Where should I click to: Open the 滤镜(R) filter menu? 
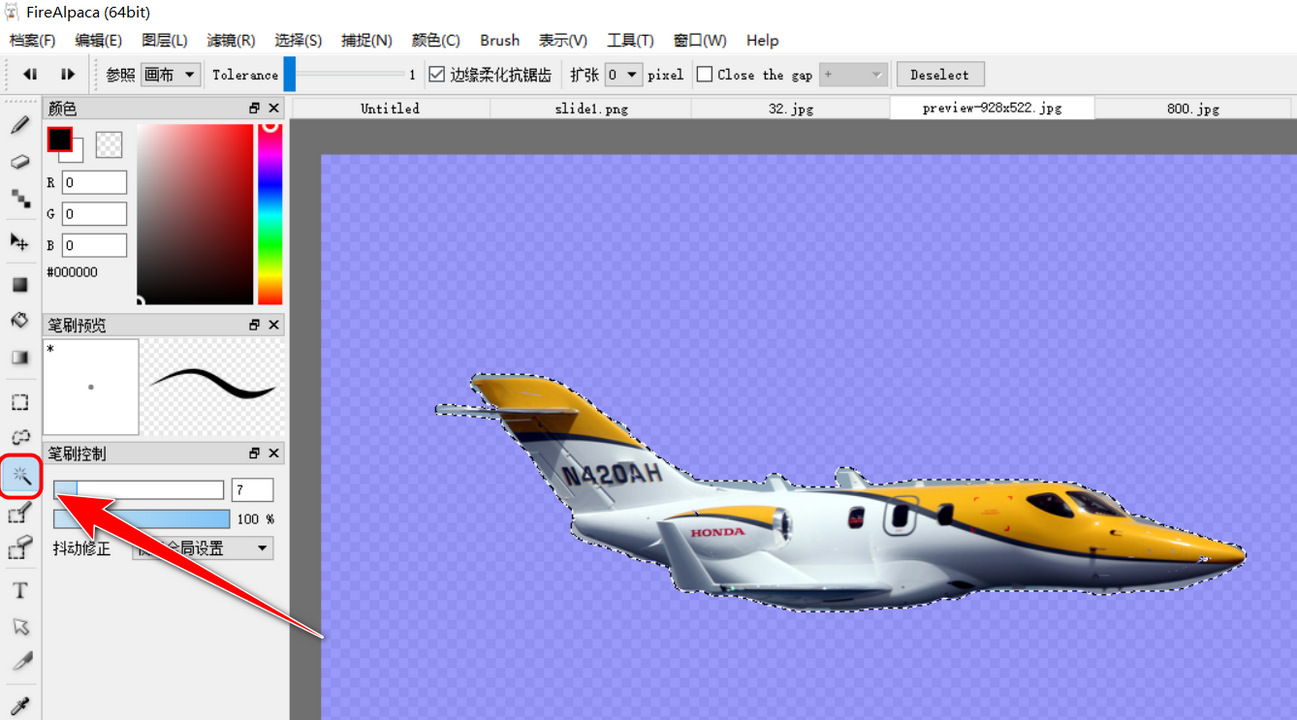[231, 40]
